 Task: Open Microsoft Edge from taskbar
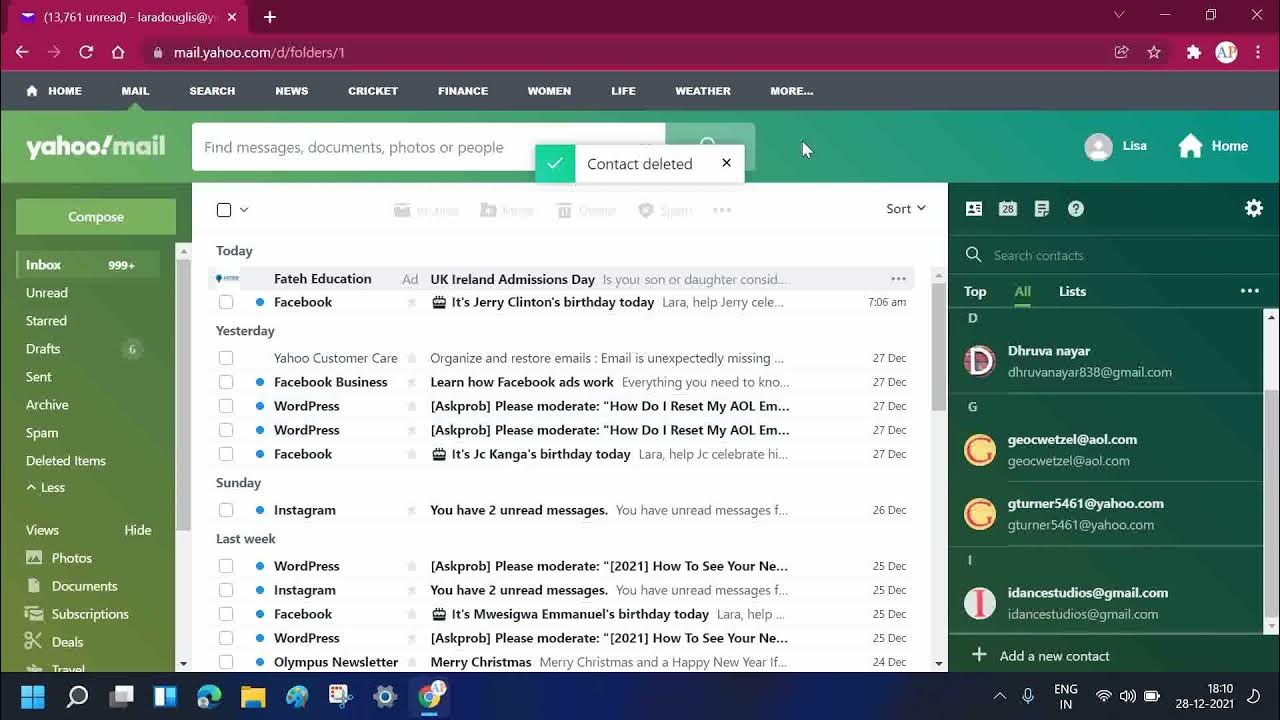209,696
